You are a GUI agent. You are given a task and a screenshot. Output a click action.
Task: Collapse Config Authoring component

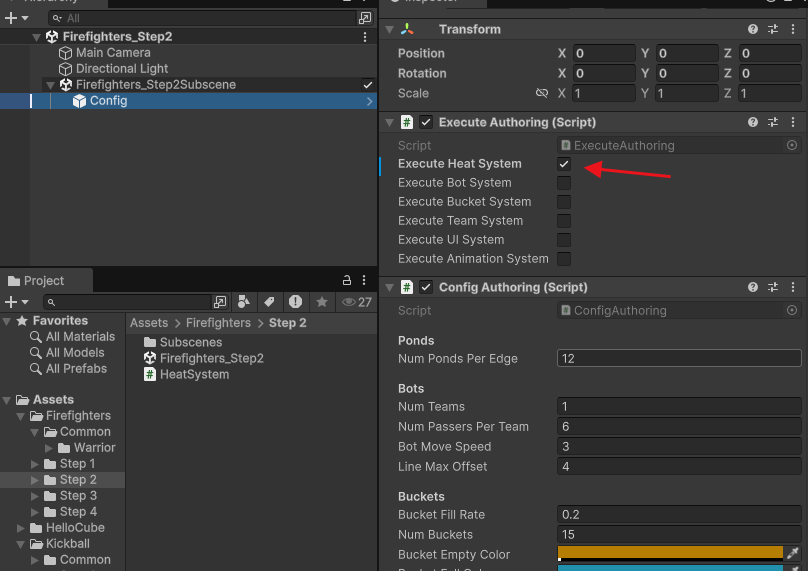point(390,288)
